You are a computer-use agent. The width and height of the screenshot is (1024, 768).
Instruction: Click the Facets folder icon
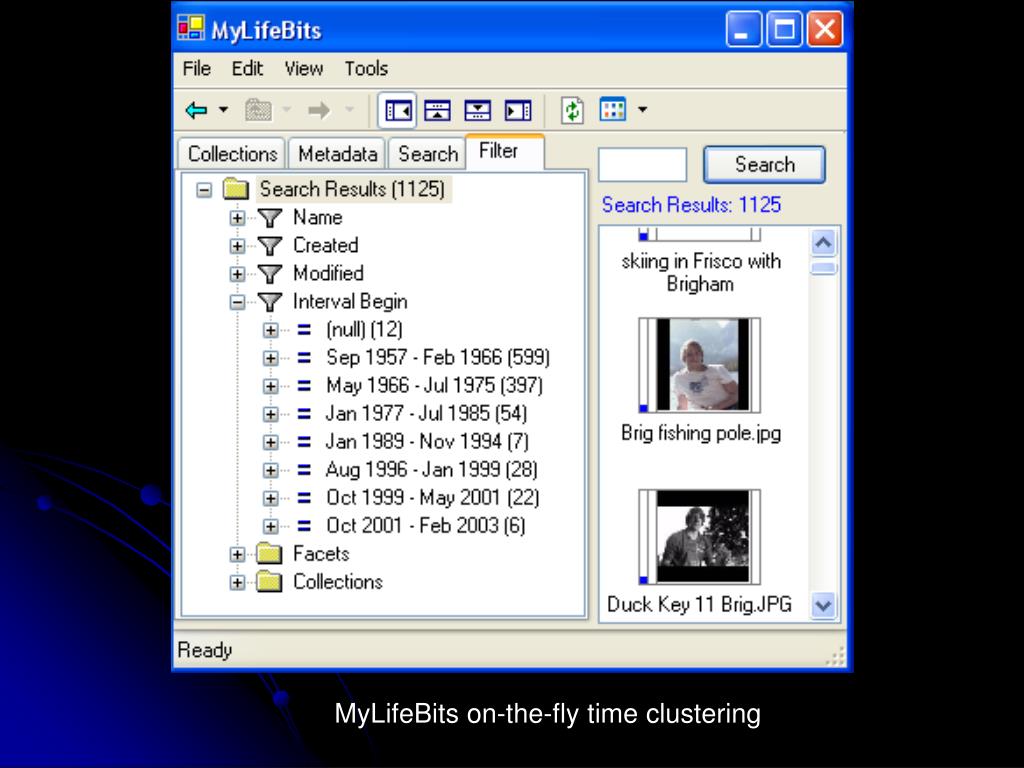tap(269, 554)
